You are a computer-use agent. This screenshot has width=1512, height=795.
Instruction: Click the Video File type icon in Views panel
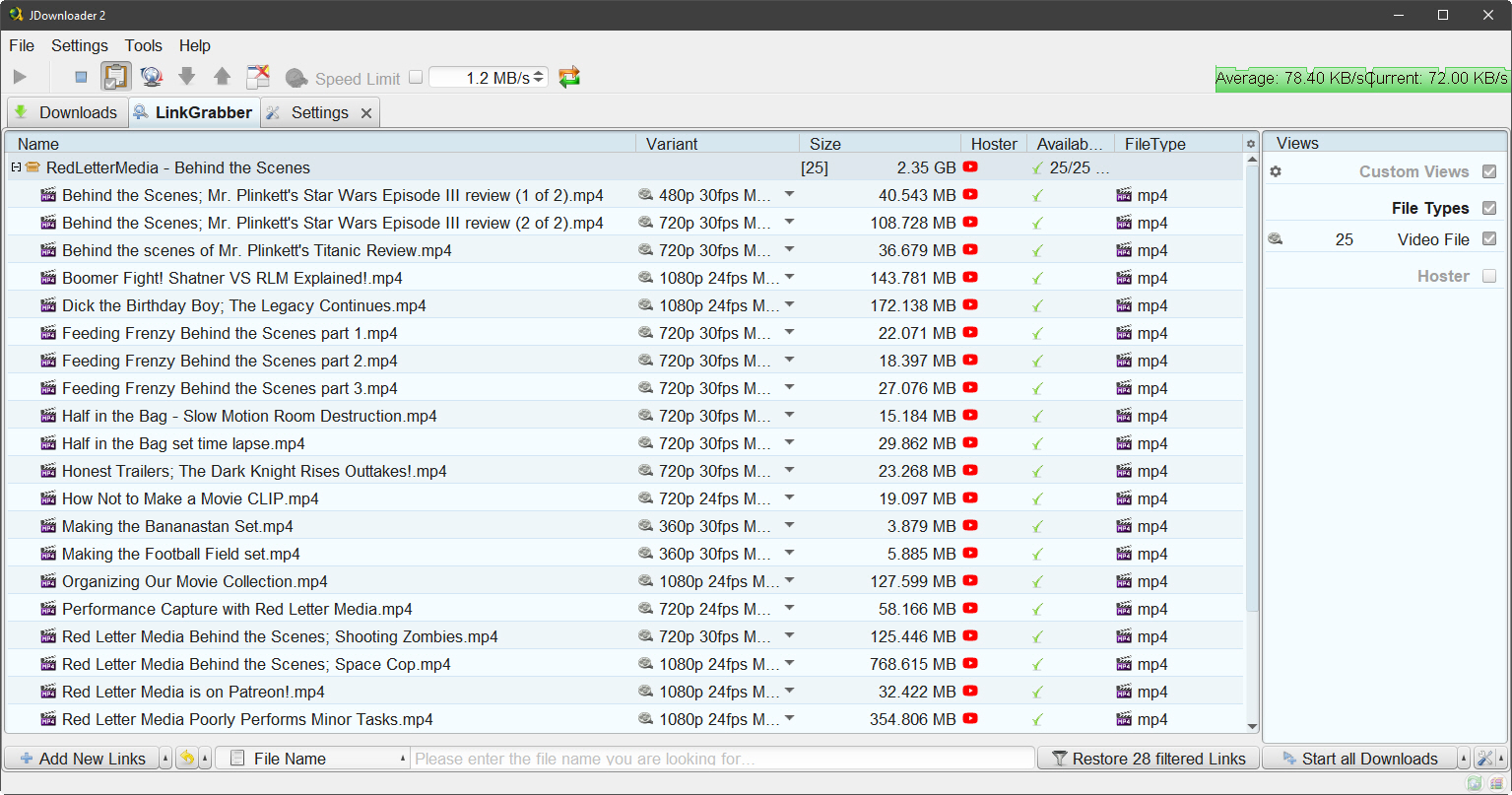[x=1276, y=238]
